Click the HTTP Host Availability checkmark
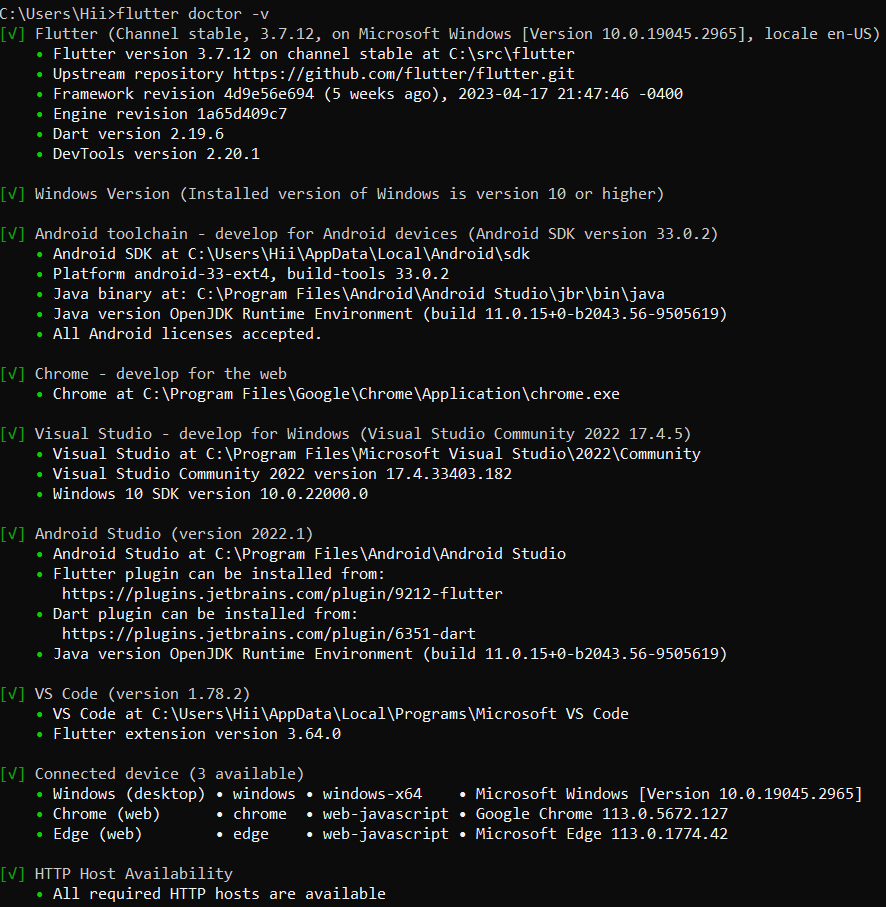 tap(13, 874)
